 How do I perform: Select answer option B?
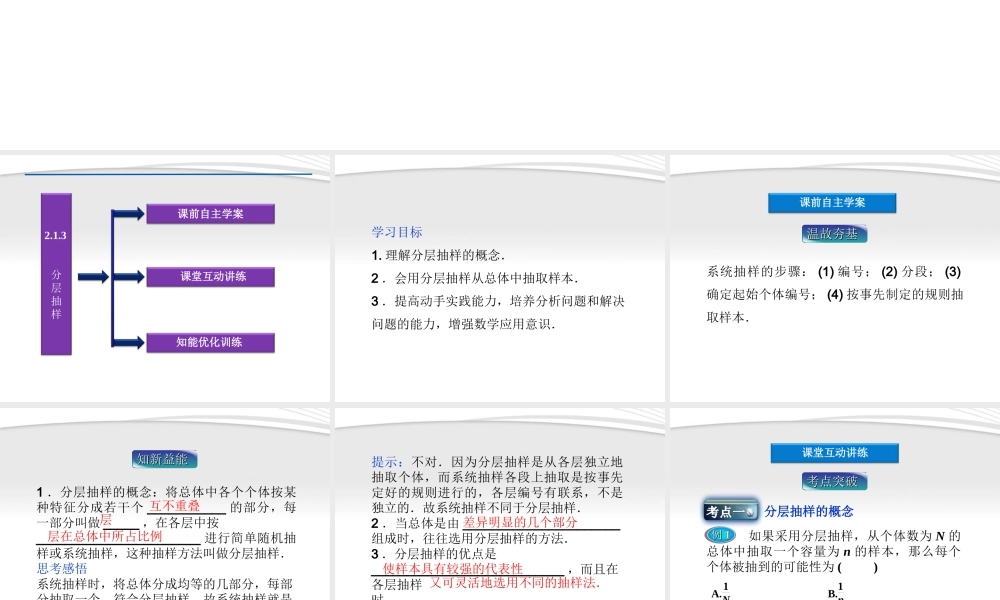click(836, 592)
